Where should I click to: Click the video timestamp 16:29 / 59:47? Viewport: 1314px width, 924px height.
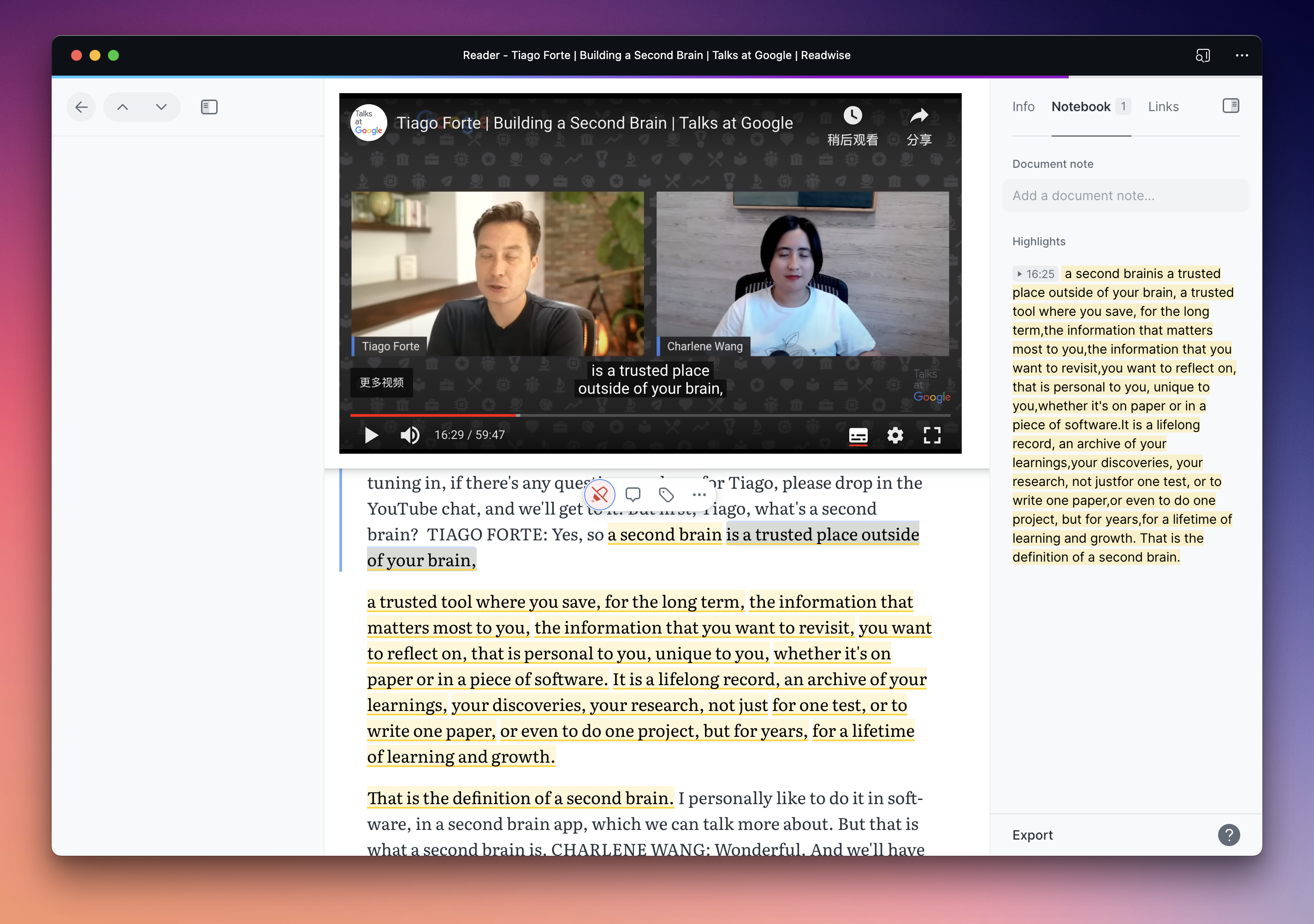pyautogui.click(x=469, y=435)
